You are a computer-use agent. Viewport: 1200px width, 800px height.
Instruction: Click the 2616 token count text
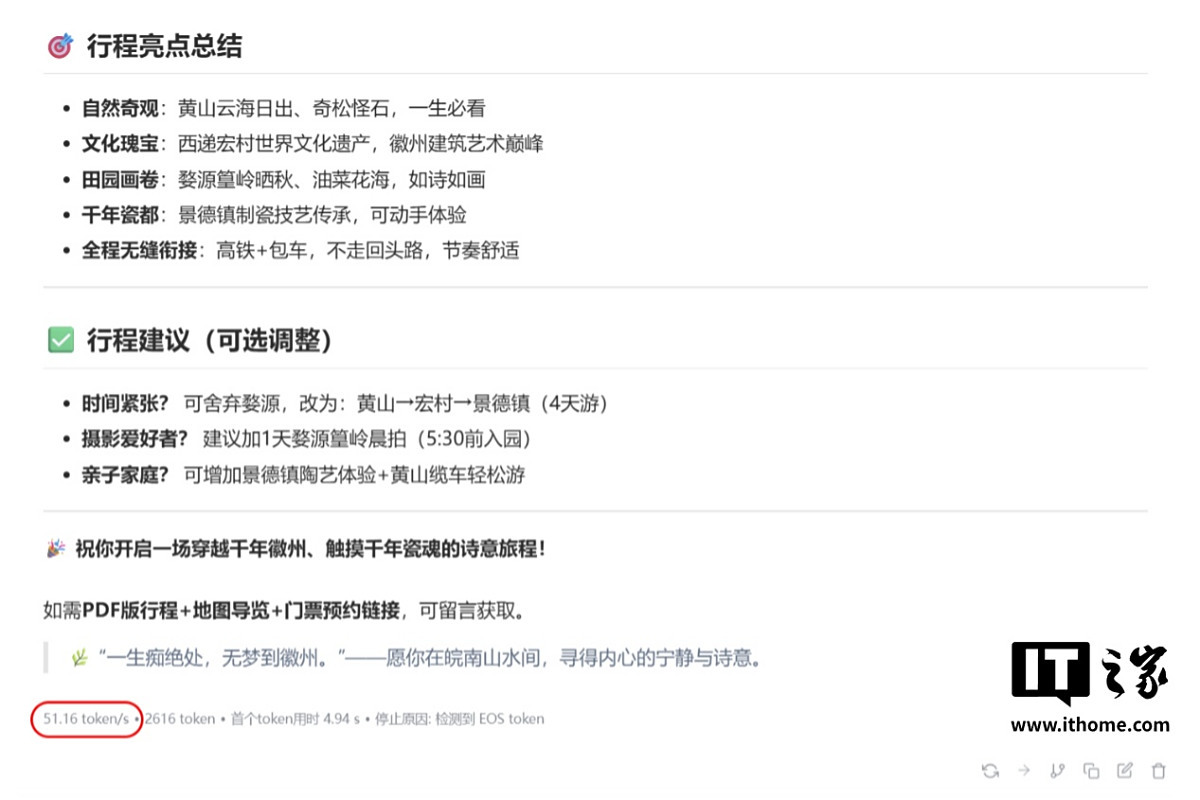tap(180, 718)
